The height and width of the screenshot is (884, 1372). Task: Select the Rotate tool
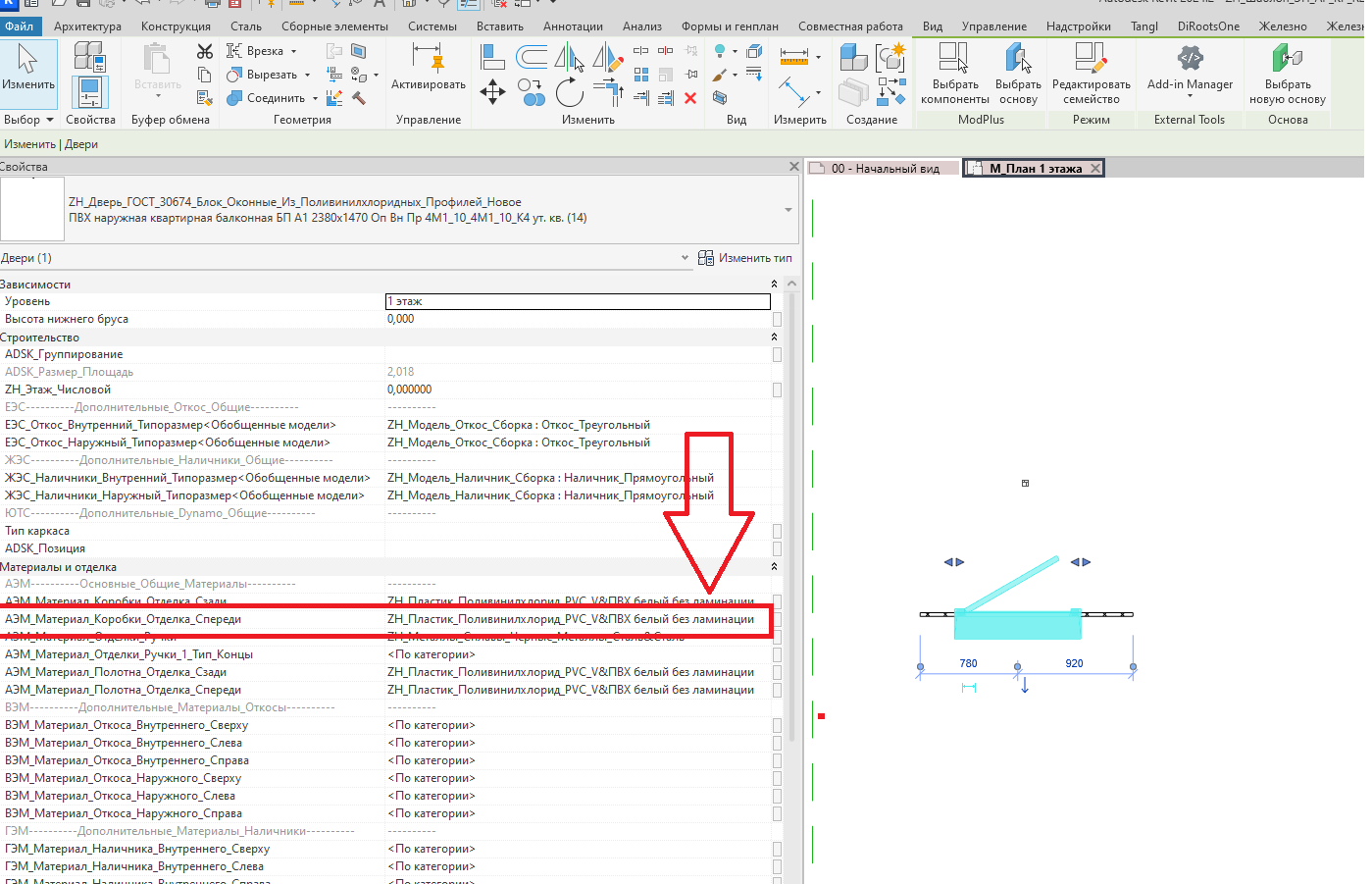click(x=570, y=92)
